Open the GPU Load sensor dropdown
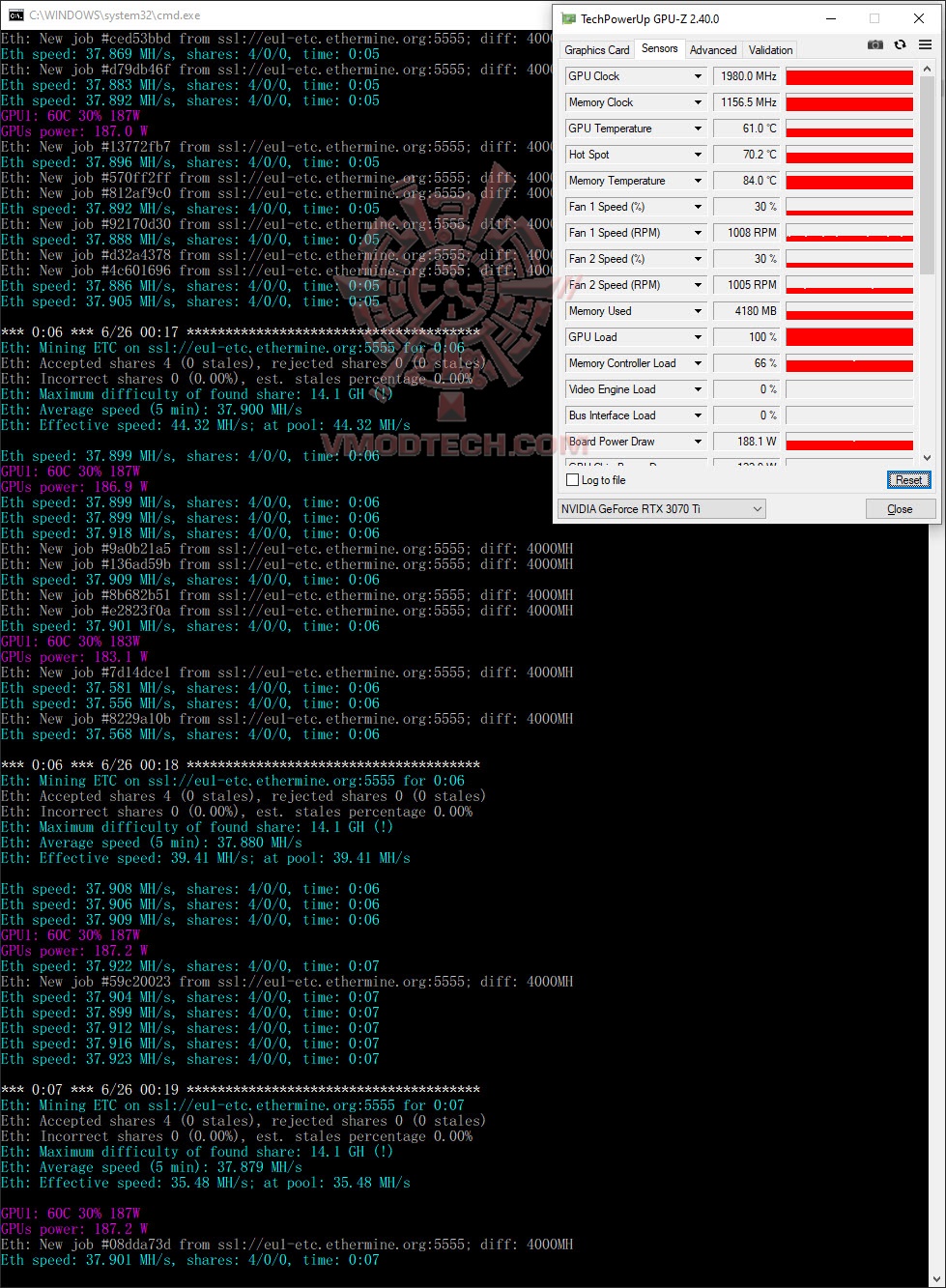 (698, 337)
